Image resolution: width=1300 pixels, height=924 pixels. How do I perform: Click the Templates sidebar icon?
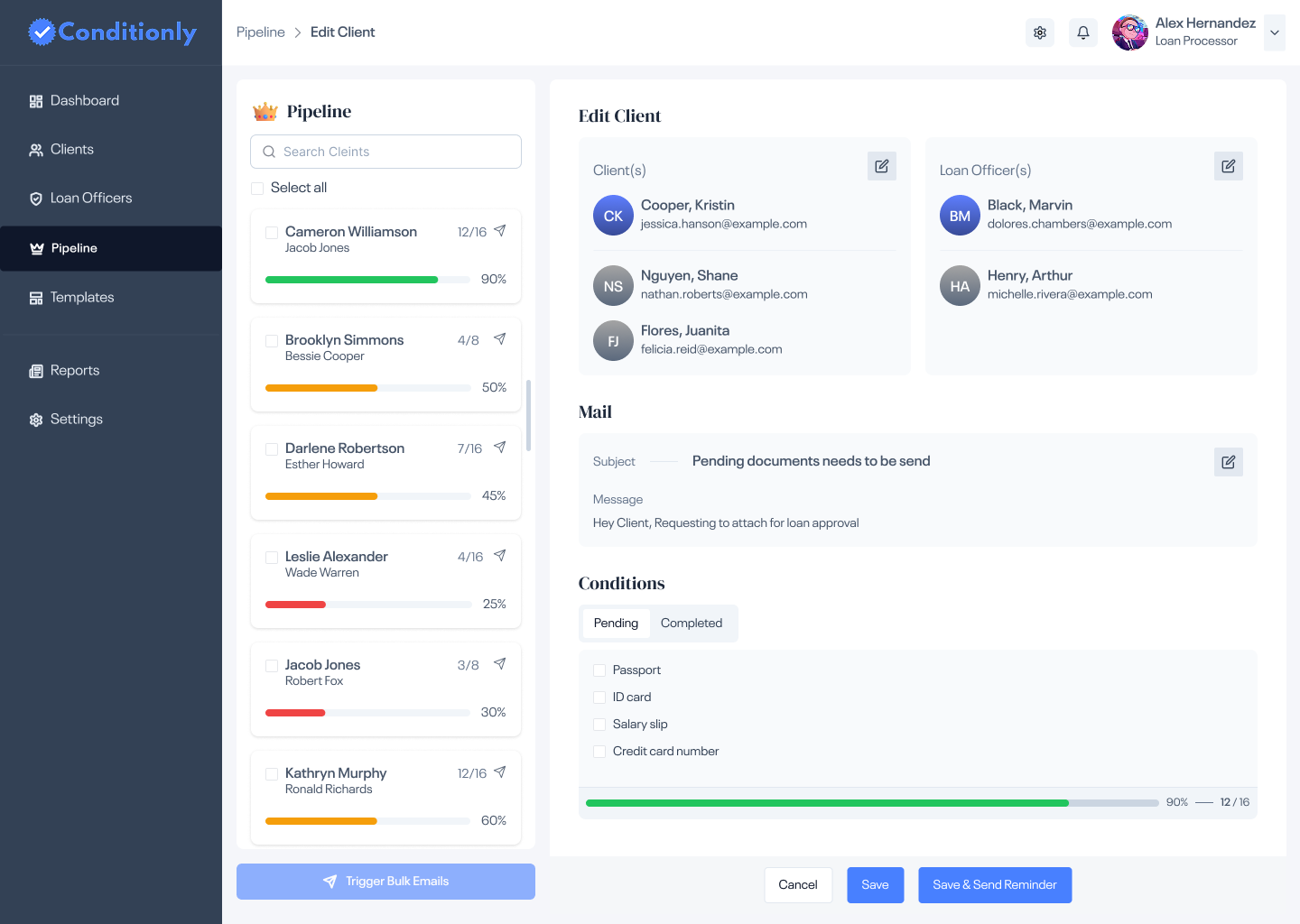pos(36,297)
